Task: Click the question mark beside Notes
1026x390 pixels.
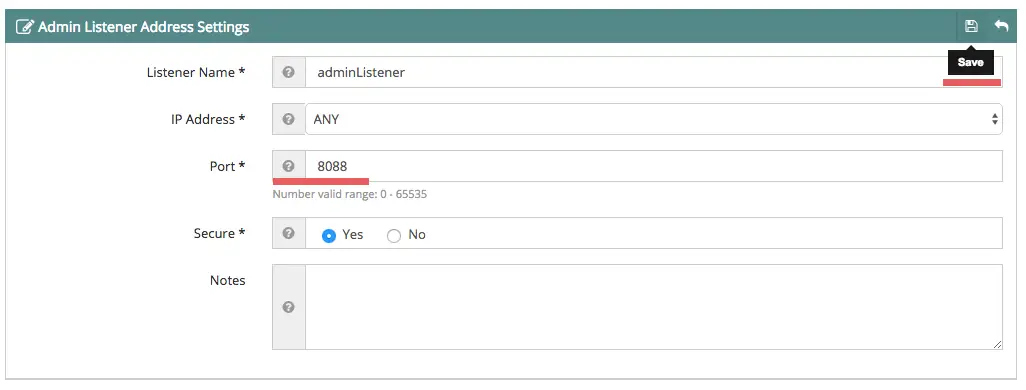Action: point(289,307)
